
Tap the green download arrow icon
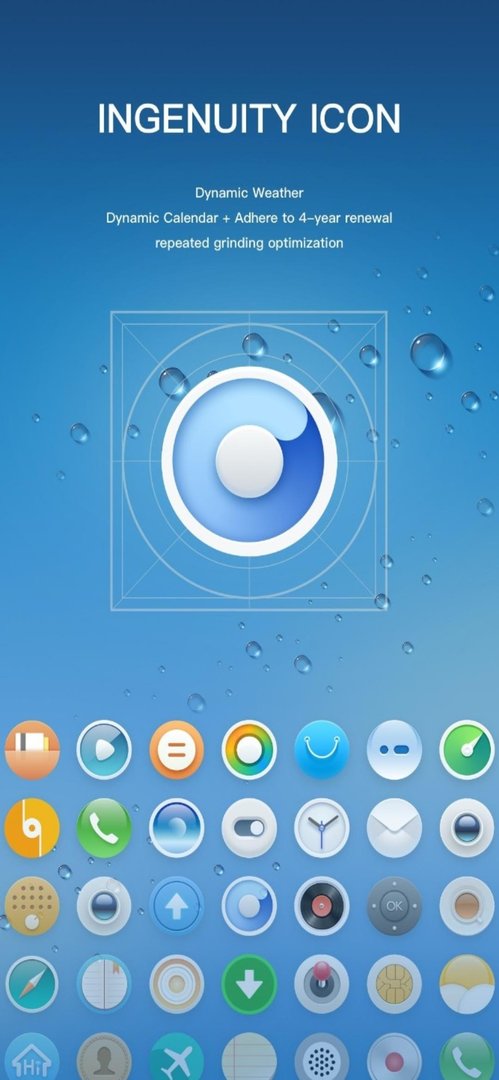(249, 984)
